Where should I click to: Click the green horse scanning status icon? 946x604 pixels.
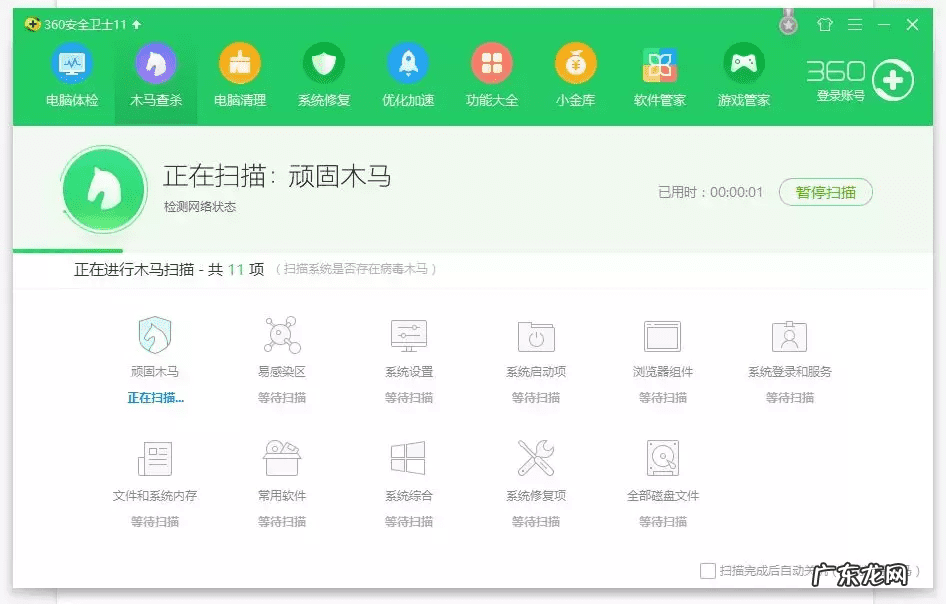104,188
